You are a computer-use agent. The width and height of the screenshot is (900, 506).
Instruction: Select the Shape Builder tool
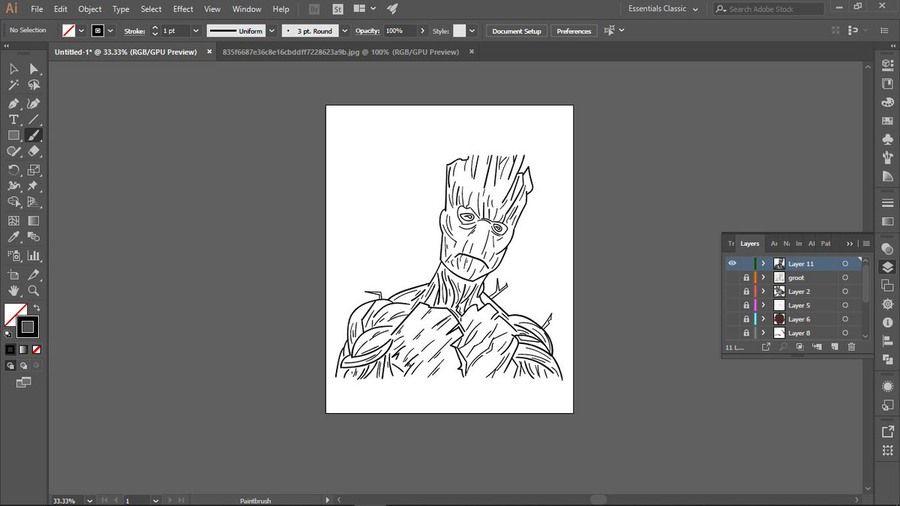(x=13, y=202)
